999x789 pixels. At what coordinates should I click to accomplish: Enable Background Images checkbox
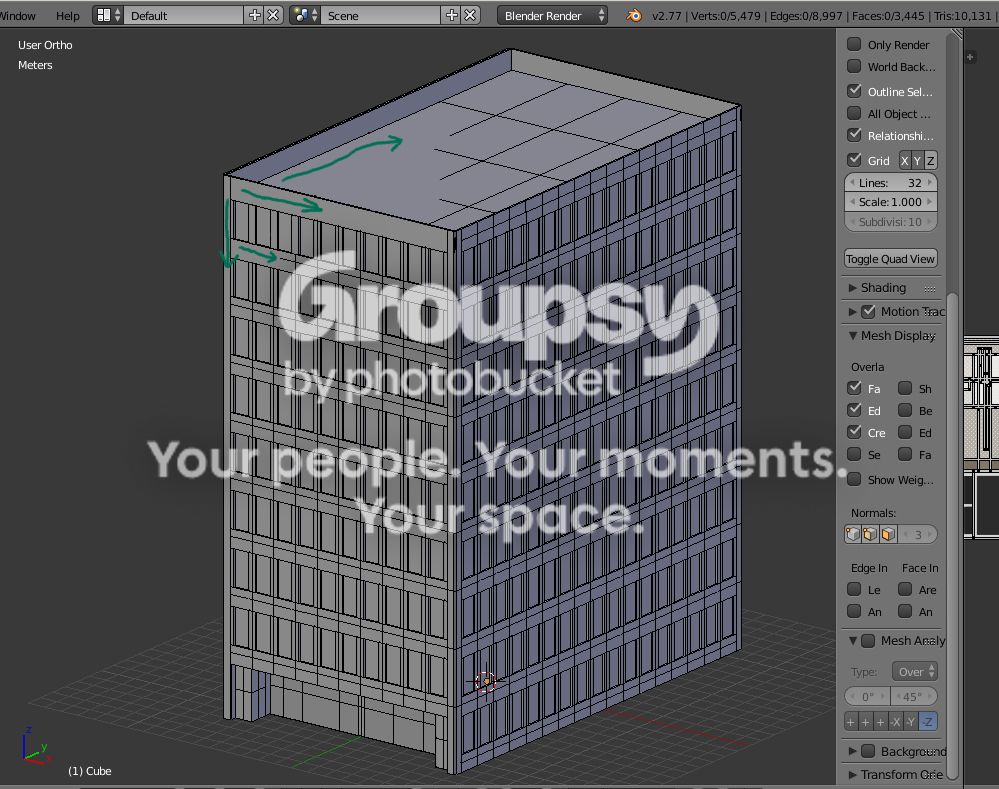click(x=868, y=751)
